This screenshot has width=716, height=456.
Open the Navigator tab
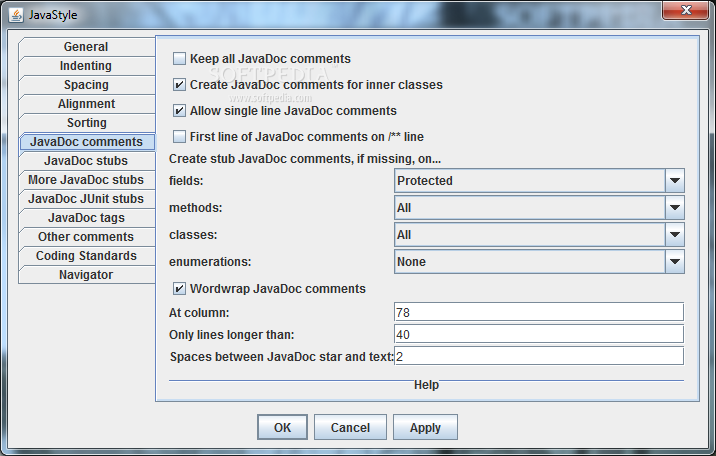tap(86, 275)
